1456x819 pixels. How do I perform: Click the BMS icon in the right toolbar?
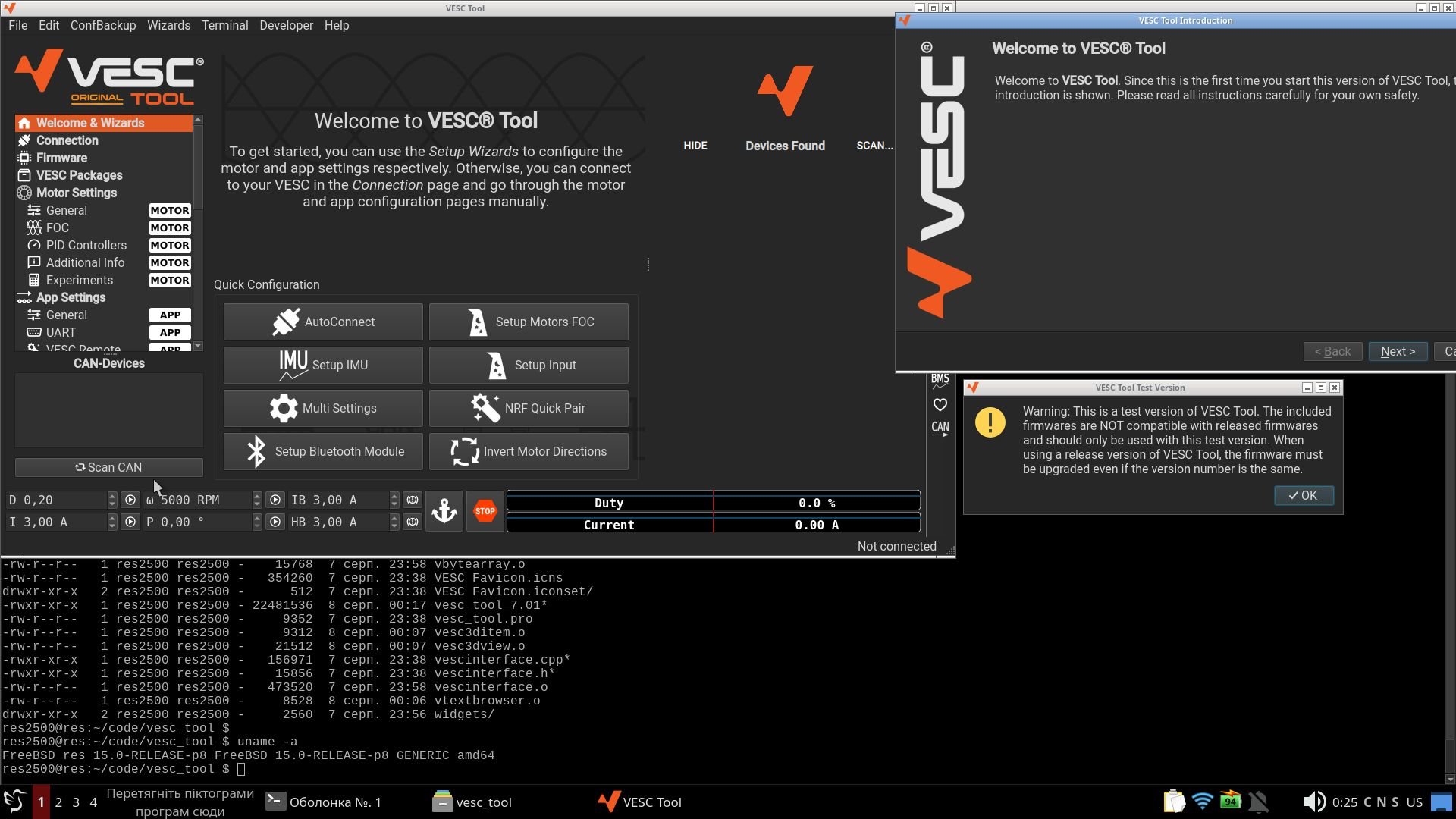click(940, 381)
